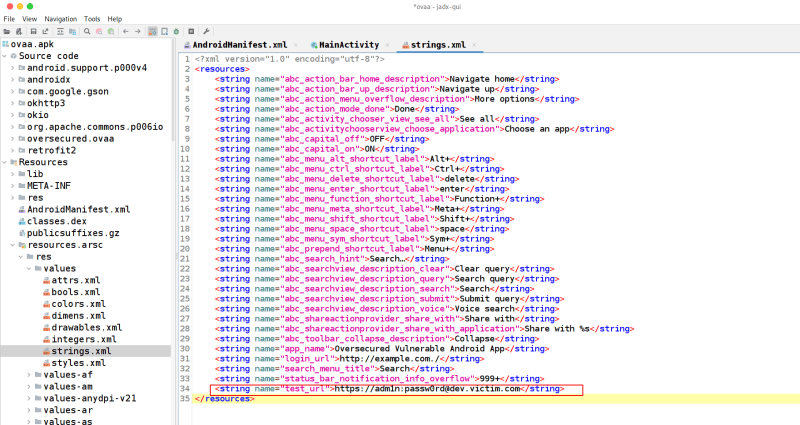Viewport: 800px width, 425px height.
Task: Open the File menu
Action: point(9,19)
